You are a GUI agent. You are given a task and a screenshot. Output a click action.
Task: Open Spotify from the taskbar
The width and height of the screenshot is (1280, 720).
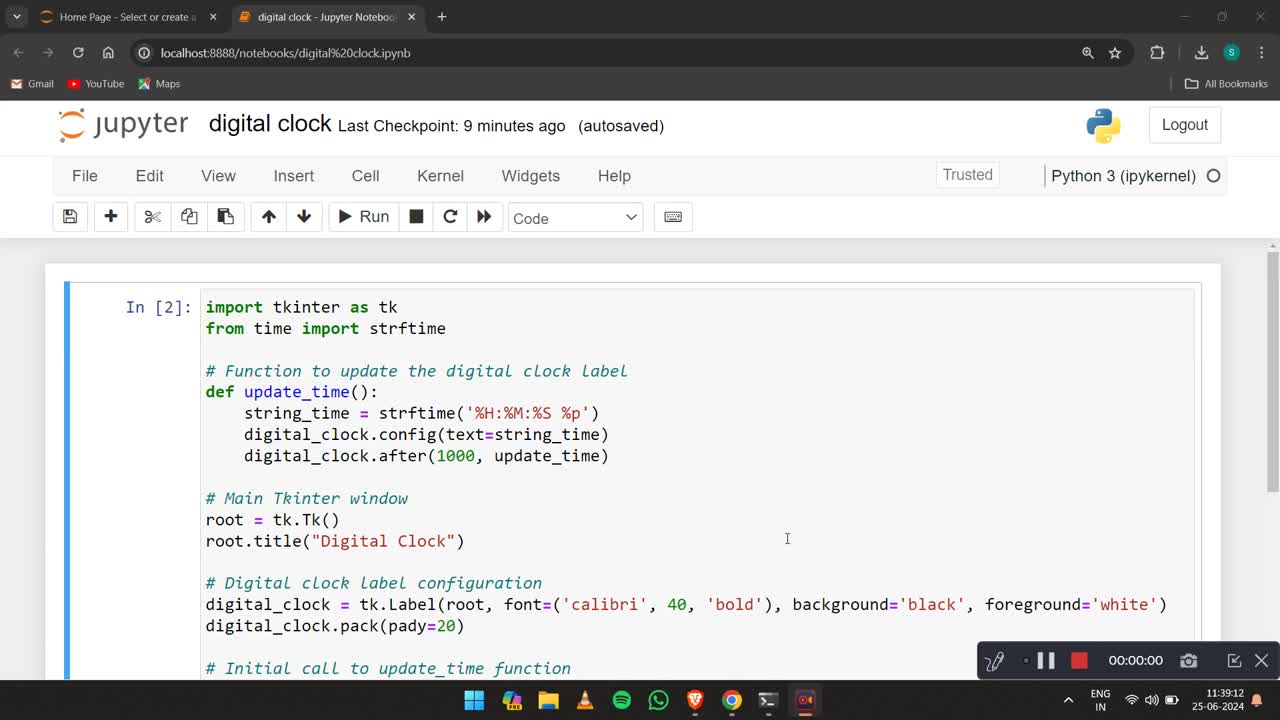[x=622, y=700]
